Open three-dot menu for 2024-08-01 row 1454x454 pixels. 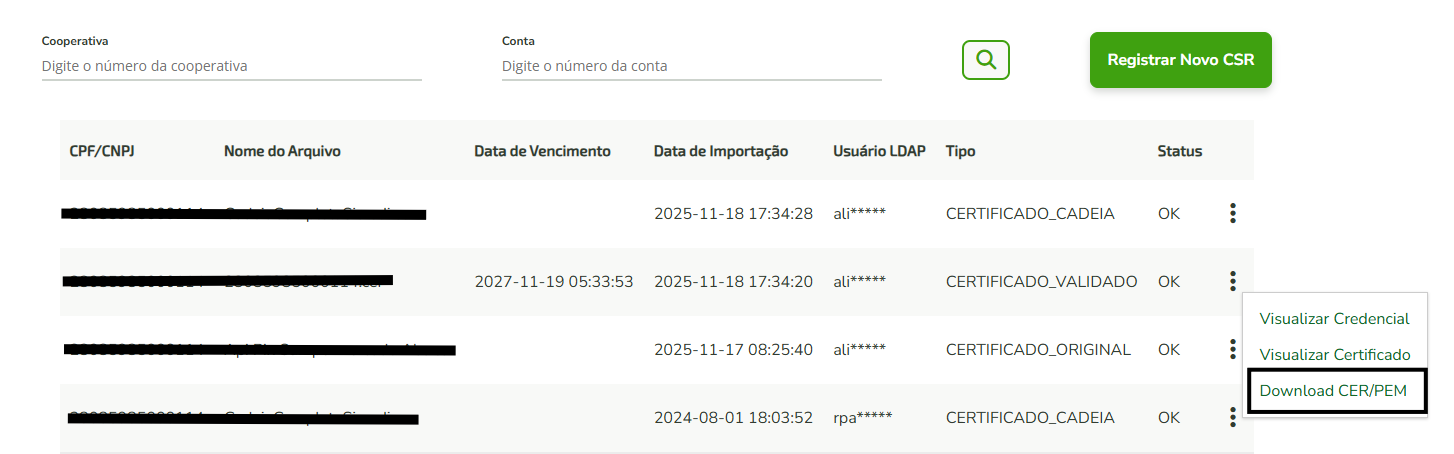(x=1233, y=417)
